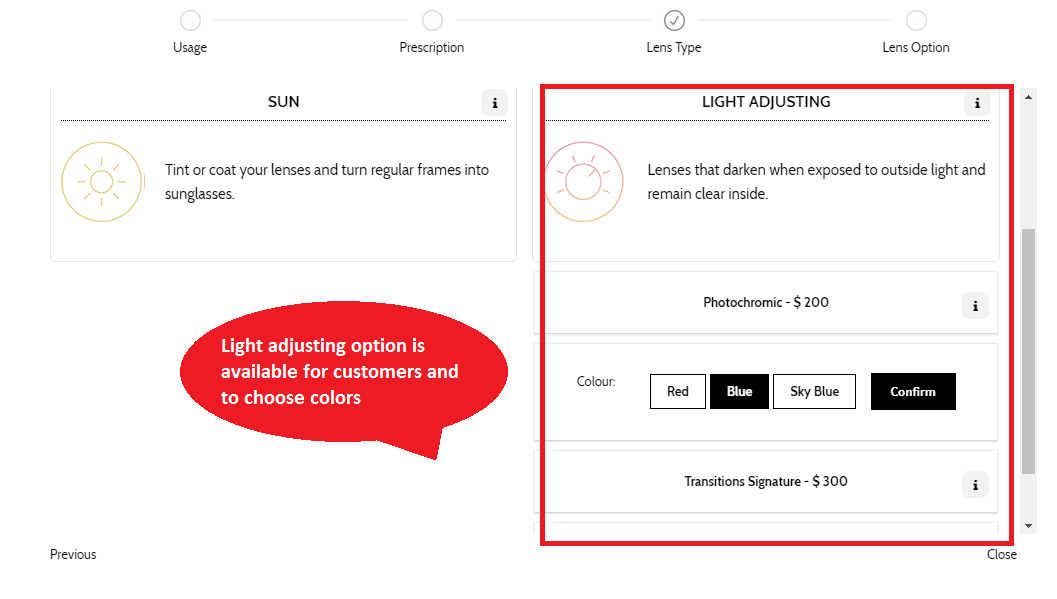Click the sun icon in the SUN card

point(102,181)
